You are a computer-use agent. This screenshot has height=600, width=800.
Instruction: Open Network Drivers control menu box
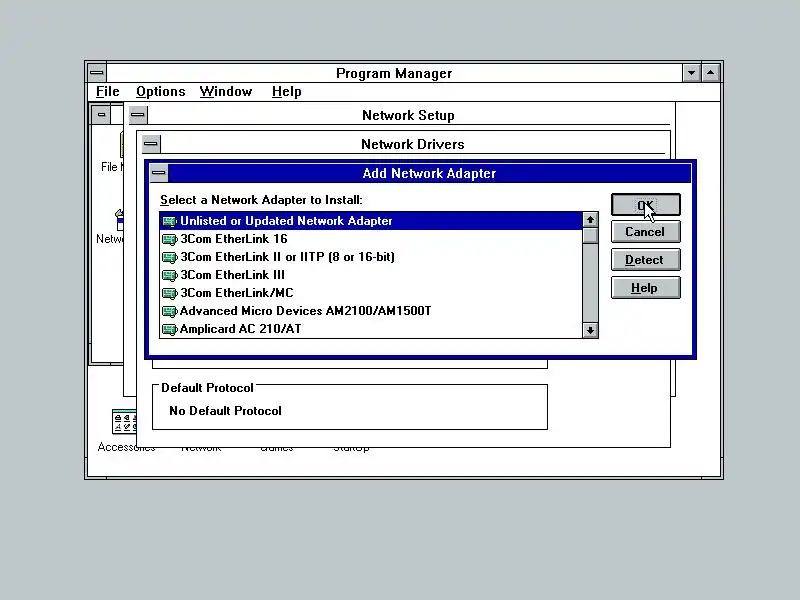151,144
